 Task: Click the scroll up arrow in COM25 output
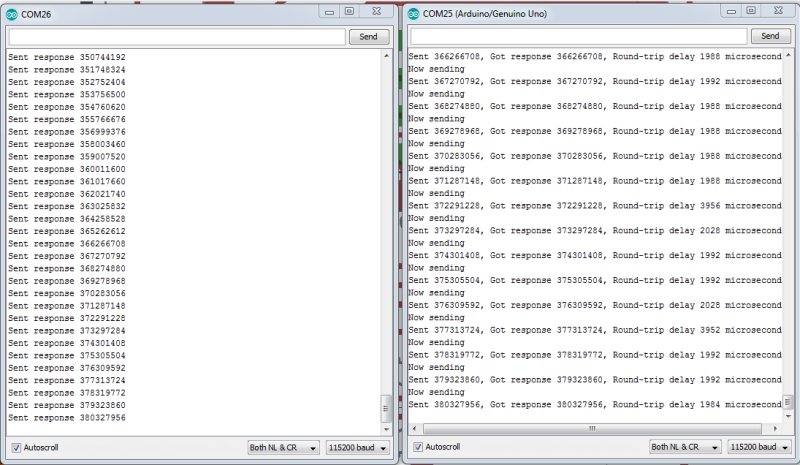[788, 55]
